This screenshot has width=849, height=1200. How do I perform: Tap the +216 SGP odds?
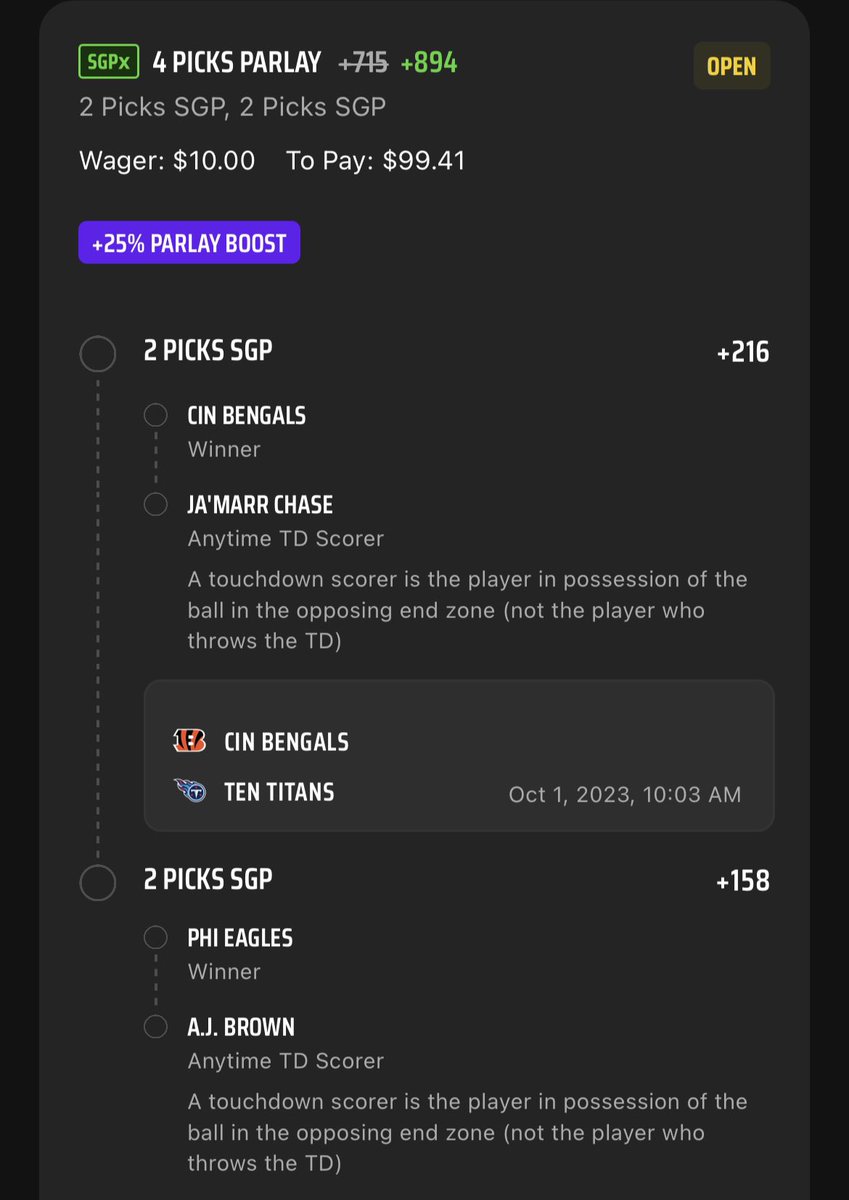(743, 352)
